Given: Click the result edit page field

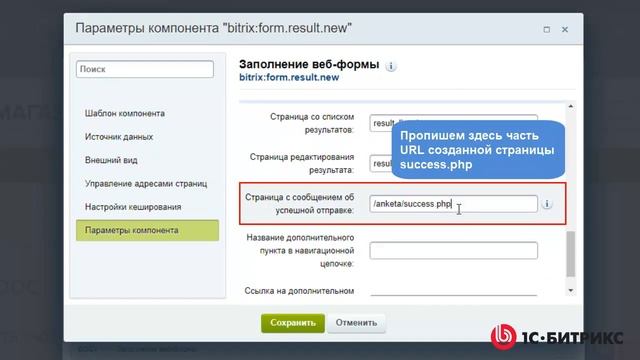Looking at the screenshot, I should click(453, 163).
